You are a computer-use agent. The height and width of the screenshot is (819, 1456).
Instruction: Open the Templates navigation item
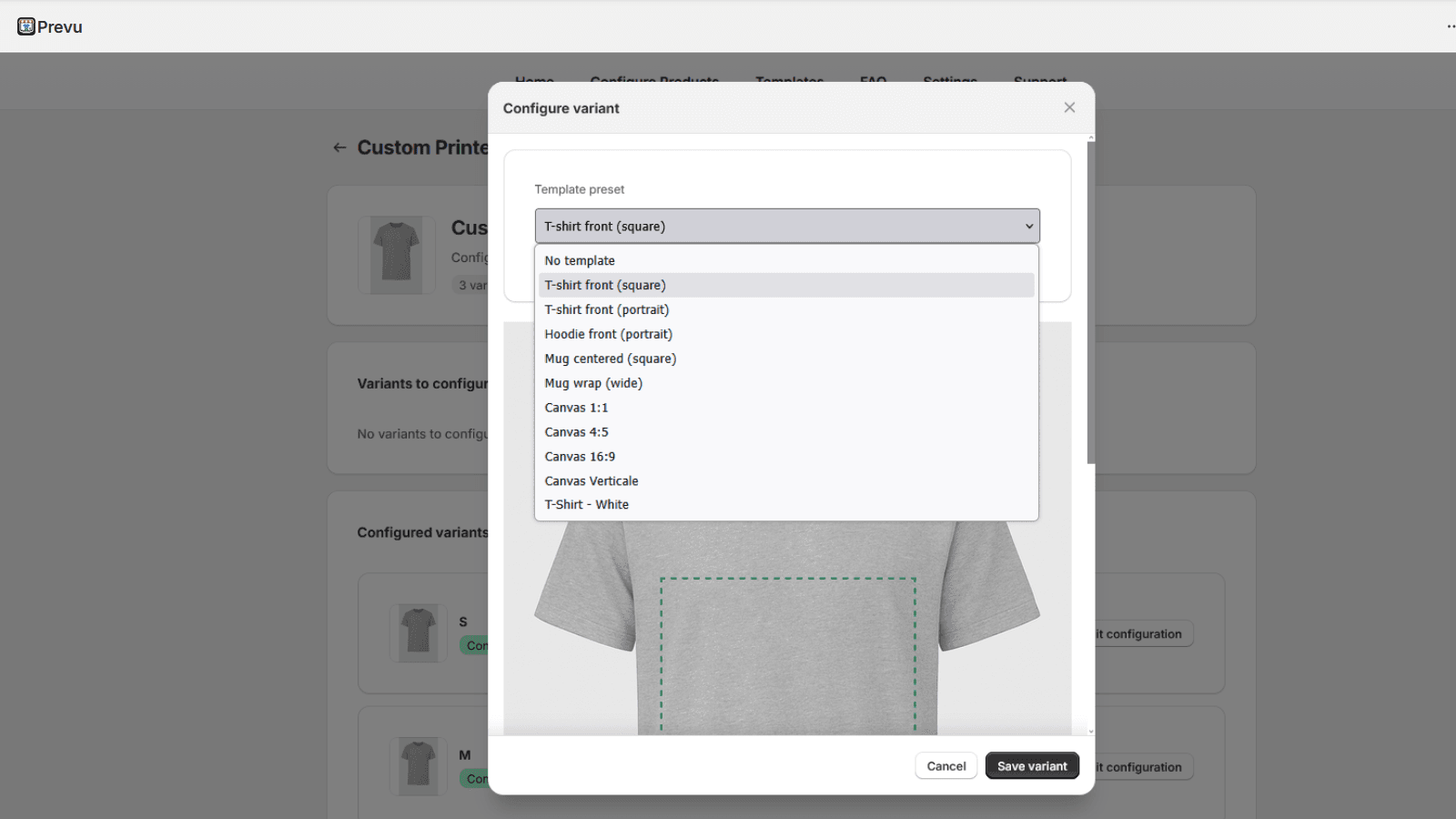tap(789, 81)
